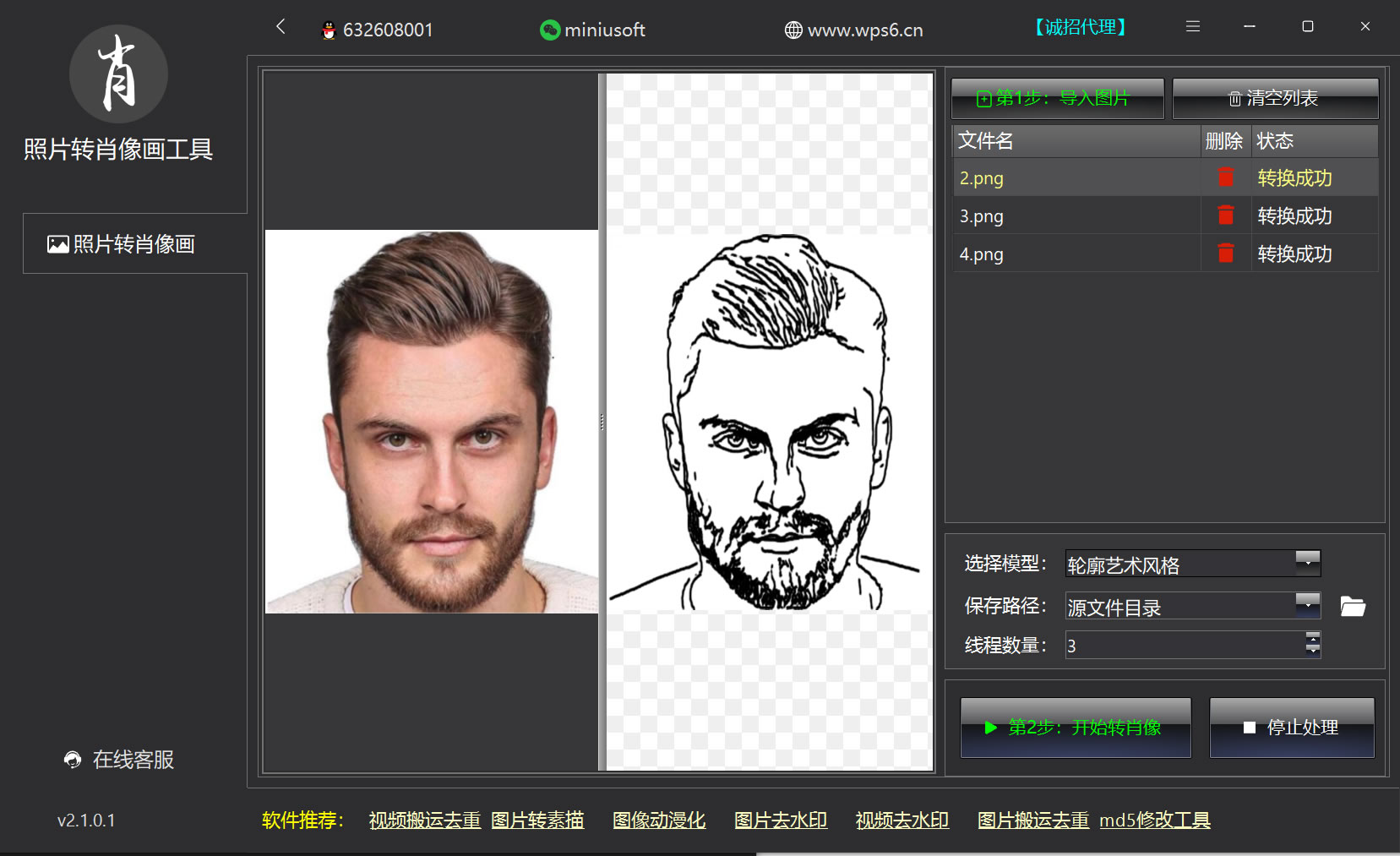Screen dimensions: 1400x856
Task: Delete 2.png using its red trash icon
Action: [x=1225, y=177]
